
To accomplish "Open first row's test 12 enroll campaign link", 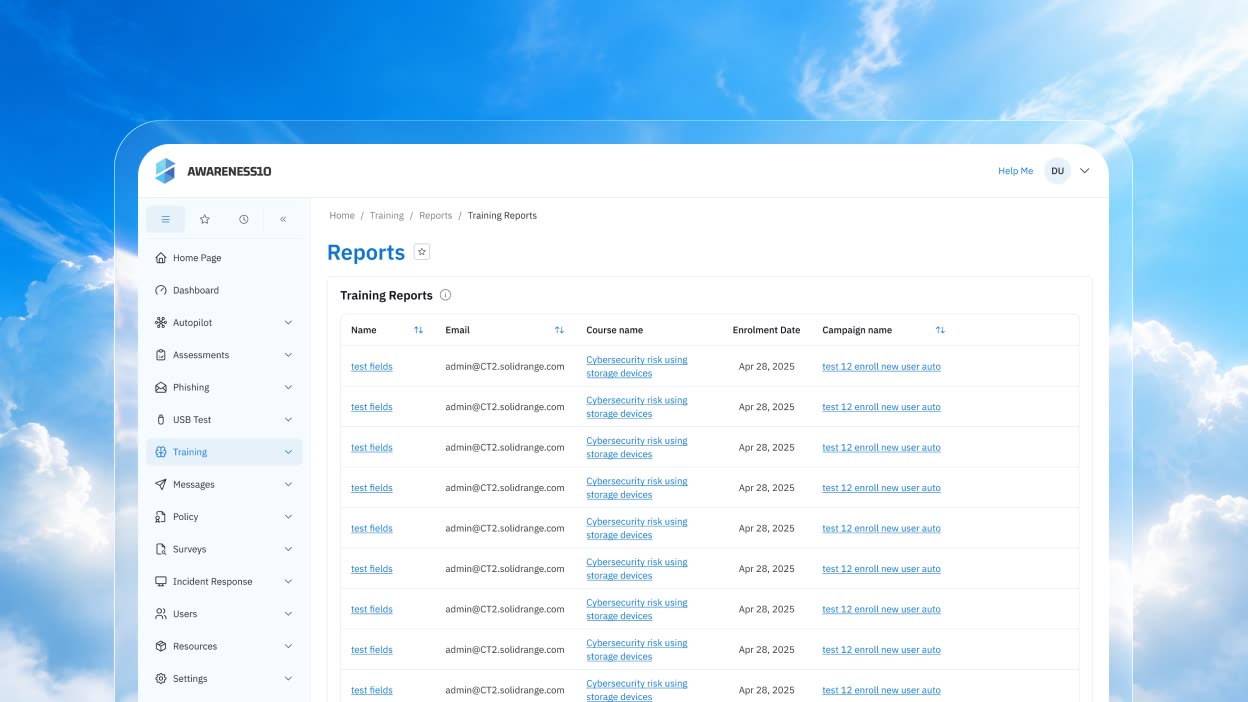I will [x=881, y=367].
